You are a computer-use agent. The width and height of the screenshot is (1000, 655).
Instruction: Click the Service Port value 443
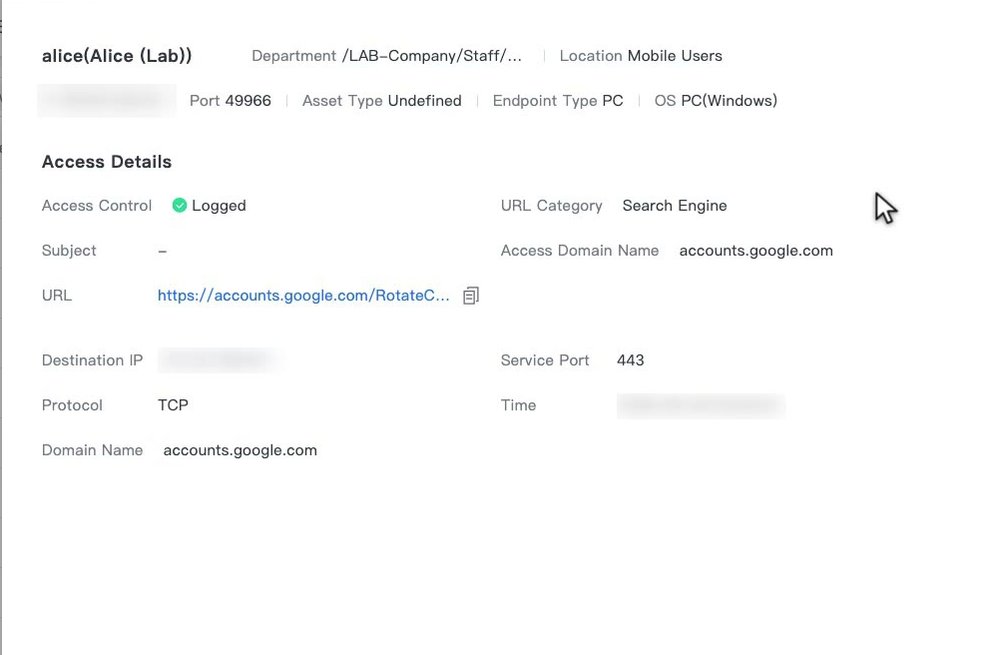(630, 360)
